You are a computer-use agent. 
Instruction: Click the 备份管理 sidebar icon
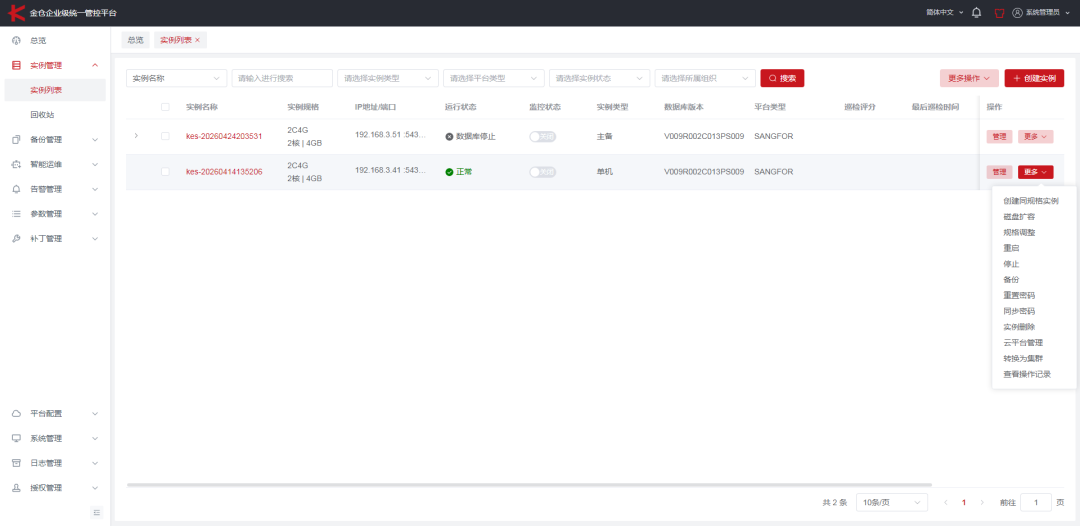pyautogui.click(x=17, y=140)
